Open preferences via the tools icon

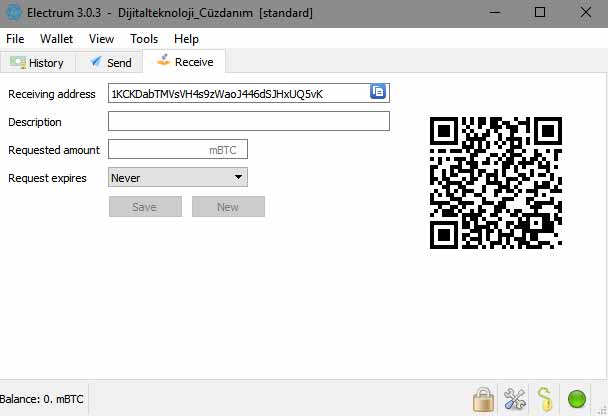[515, 399]
